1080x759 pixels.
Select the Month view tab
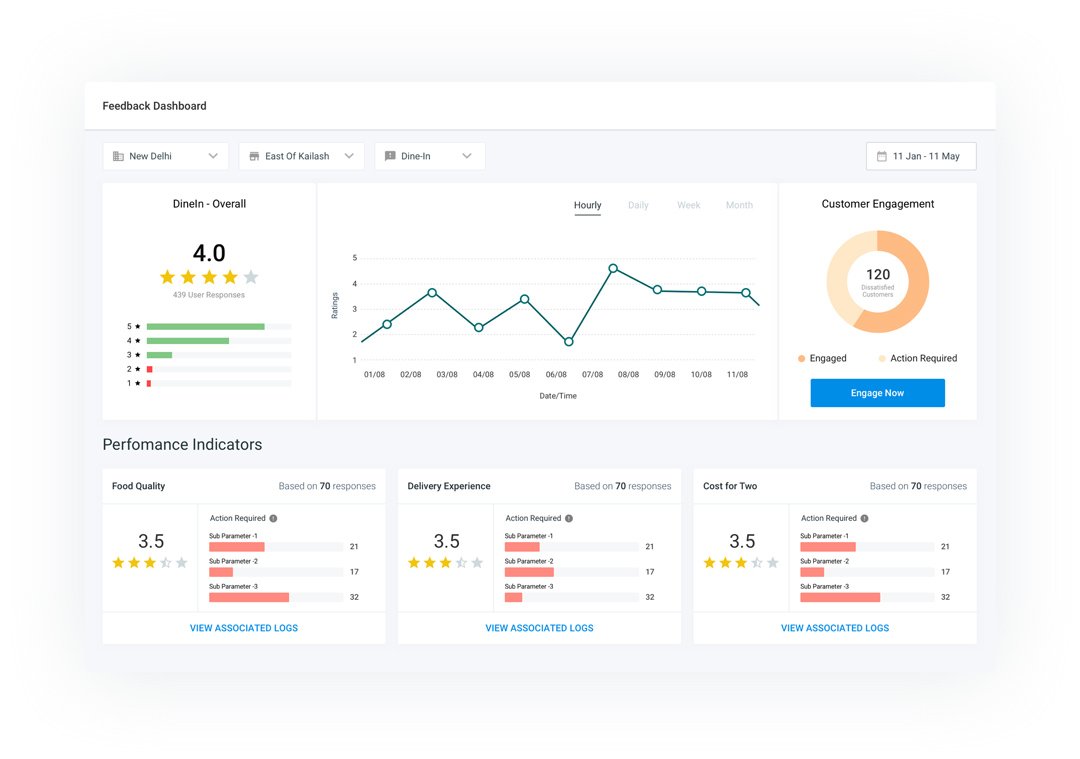click(x=739, y=205)
